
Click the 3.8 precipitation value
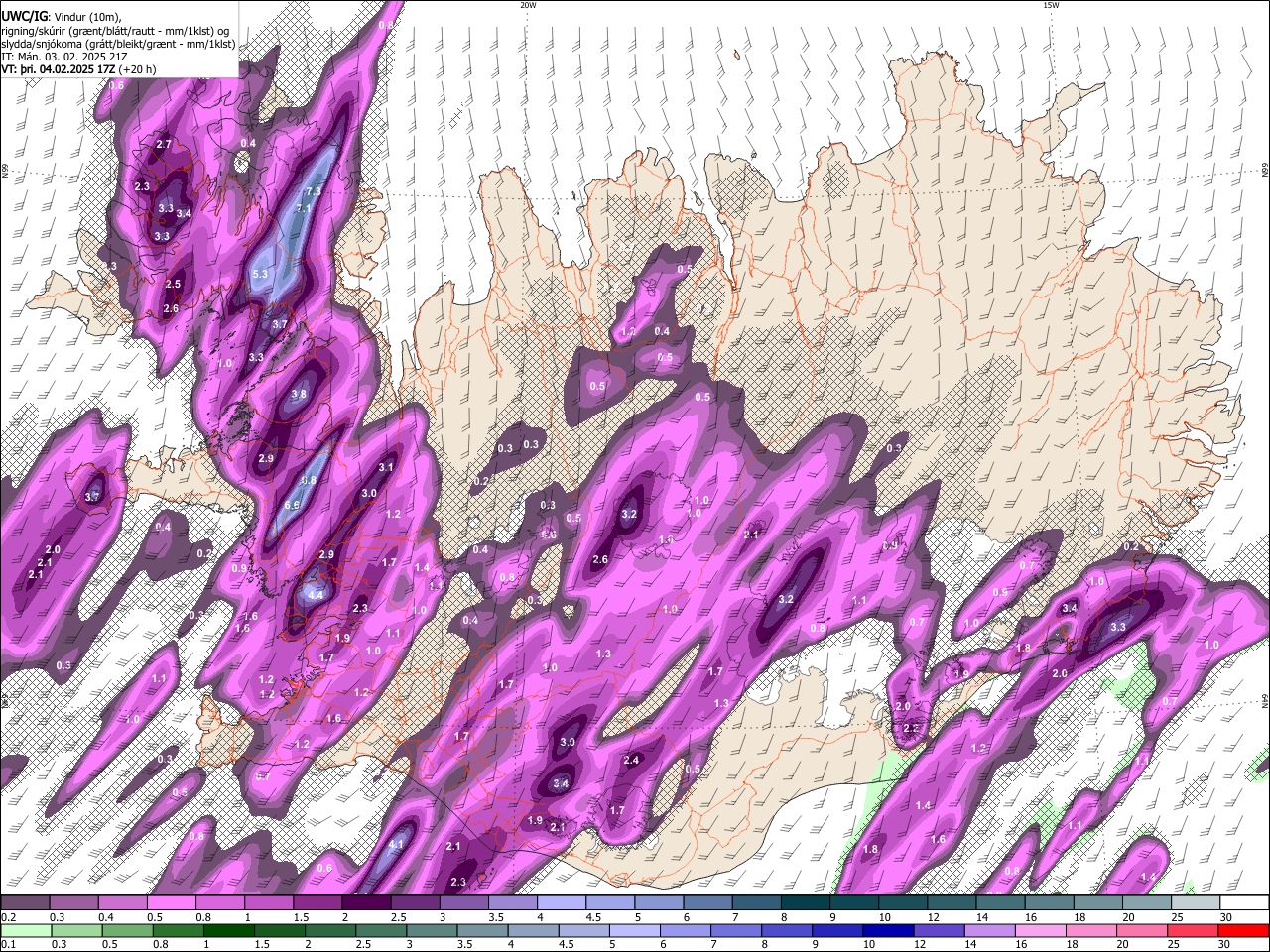click(299, 395)
